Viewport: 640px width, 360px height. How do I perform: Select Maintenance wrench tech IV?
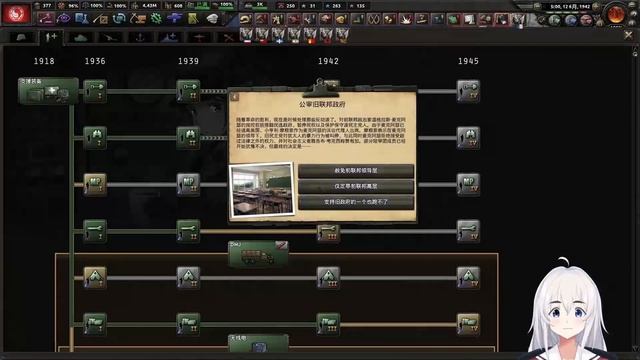click(468, 231)
